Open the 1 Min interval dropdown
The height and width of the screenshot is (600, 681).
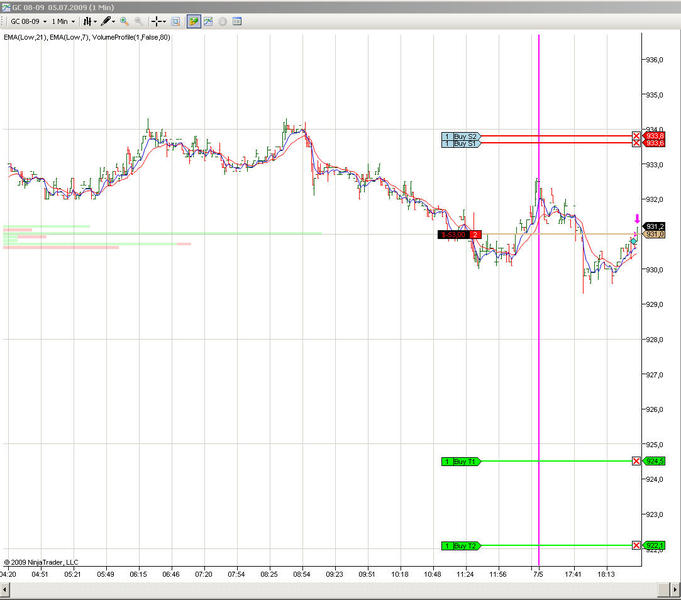click(63, 21)
